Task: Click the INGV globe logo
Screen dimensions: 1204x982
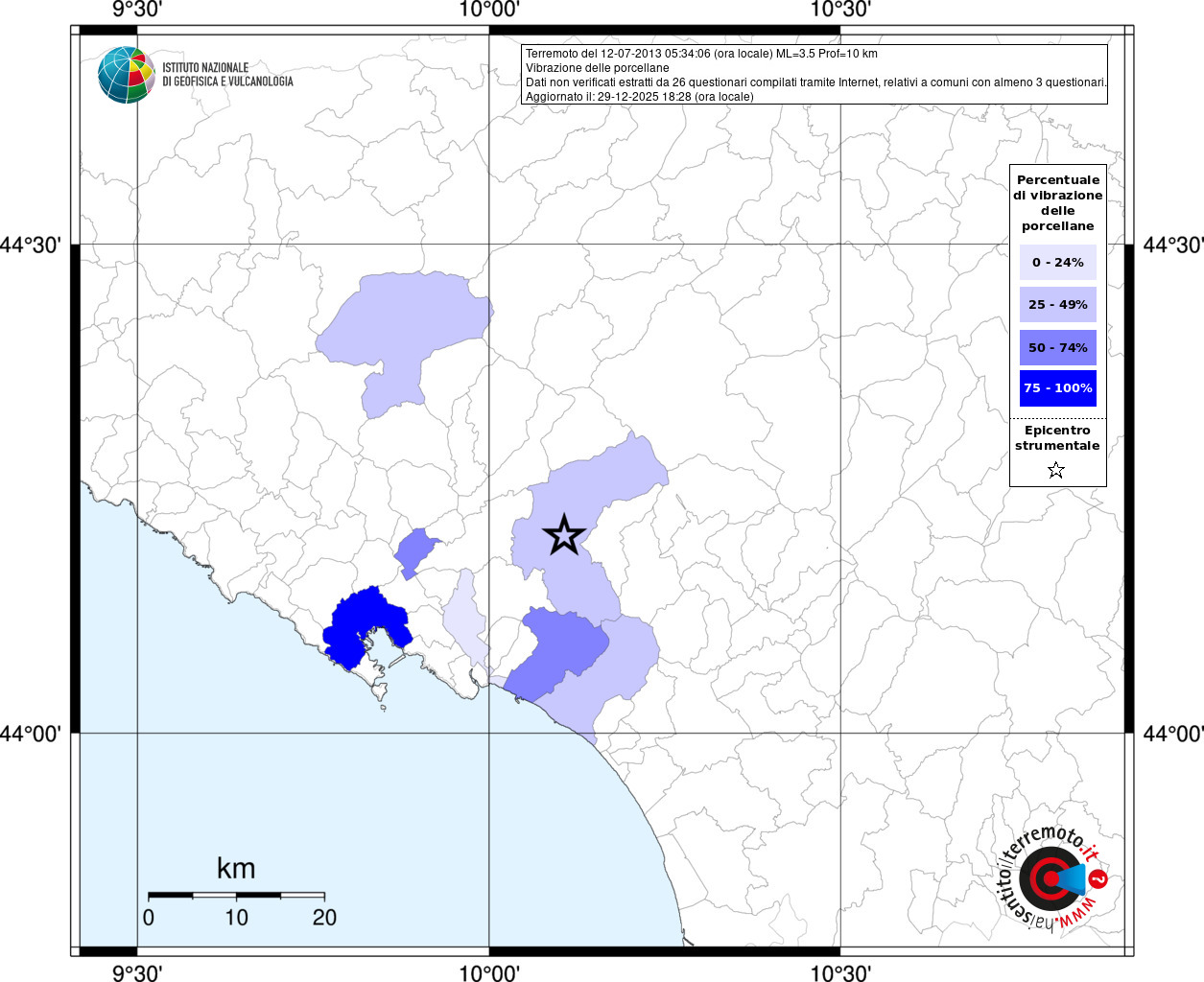Action: [126, 75]
